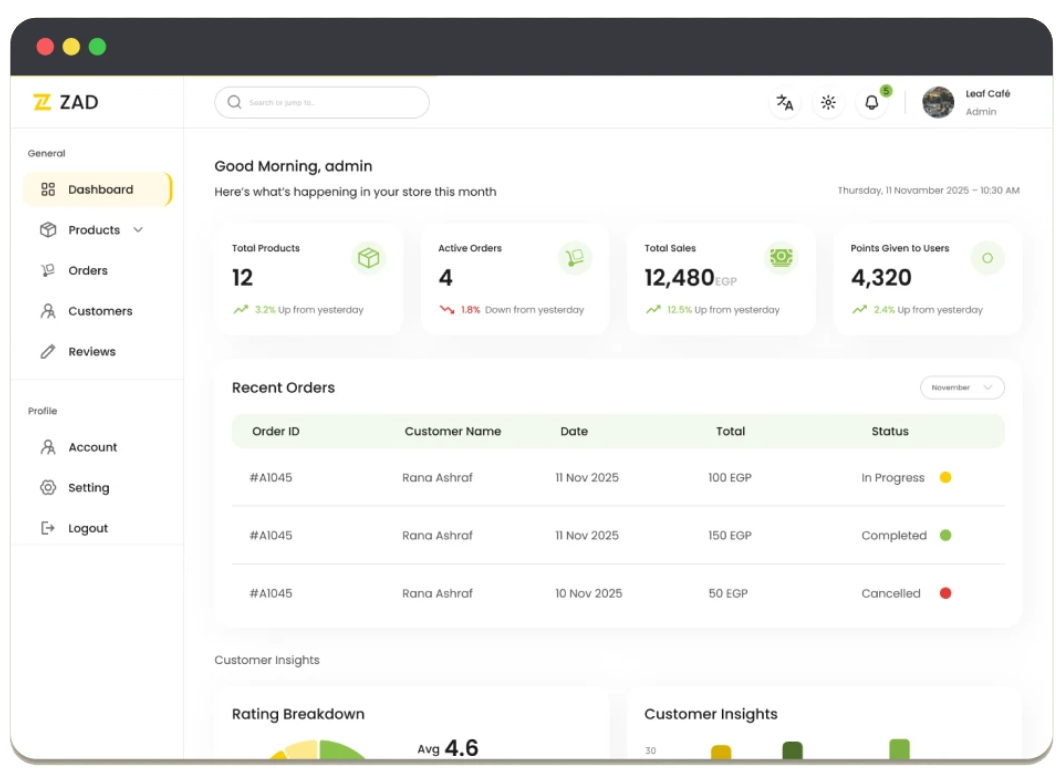Viewport: 1060px width, 778px height.
Task: Click the Points Given circle icon
Action: (x=987, y=258)
